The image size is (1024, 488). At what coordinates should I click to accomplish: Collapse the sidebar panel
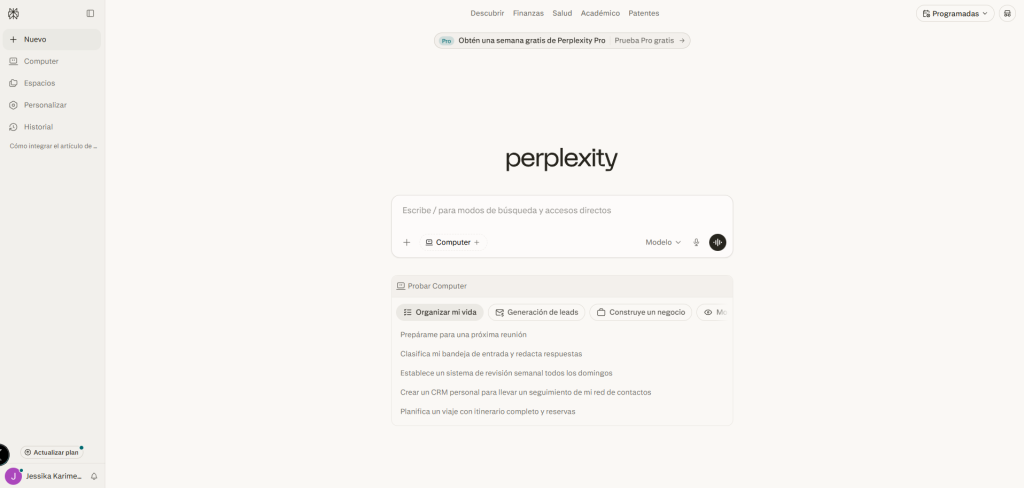click(90, 13)
